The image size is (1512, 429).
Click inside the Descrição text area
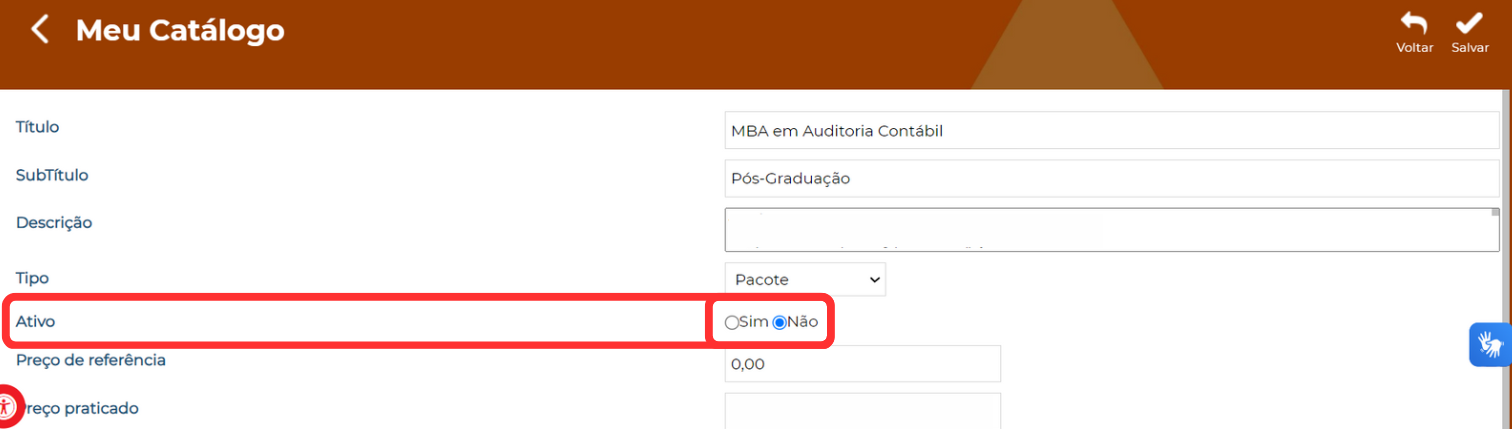(x=1107, y=229)
